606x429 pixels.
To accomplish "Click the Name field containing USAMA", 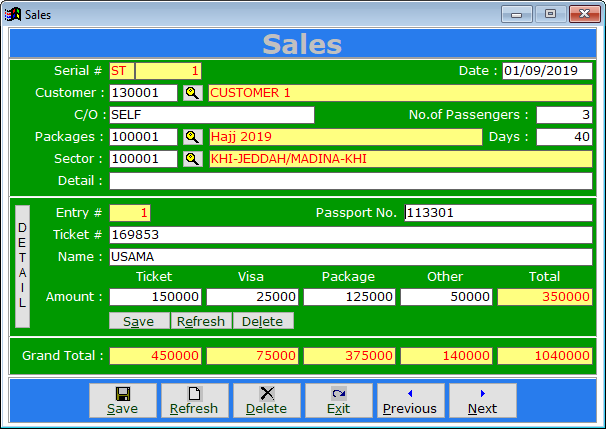I will click(x=351, y=257).
